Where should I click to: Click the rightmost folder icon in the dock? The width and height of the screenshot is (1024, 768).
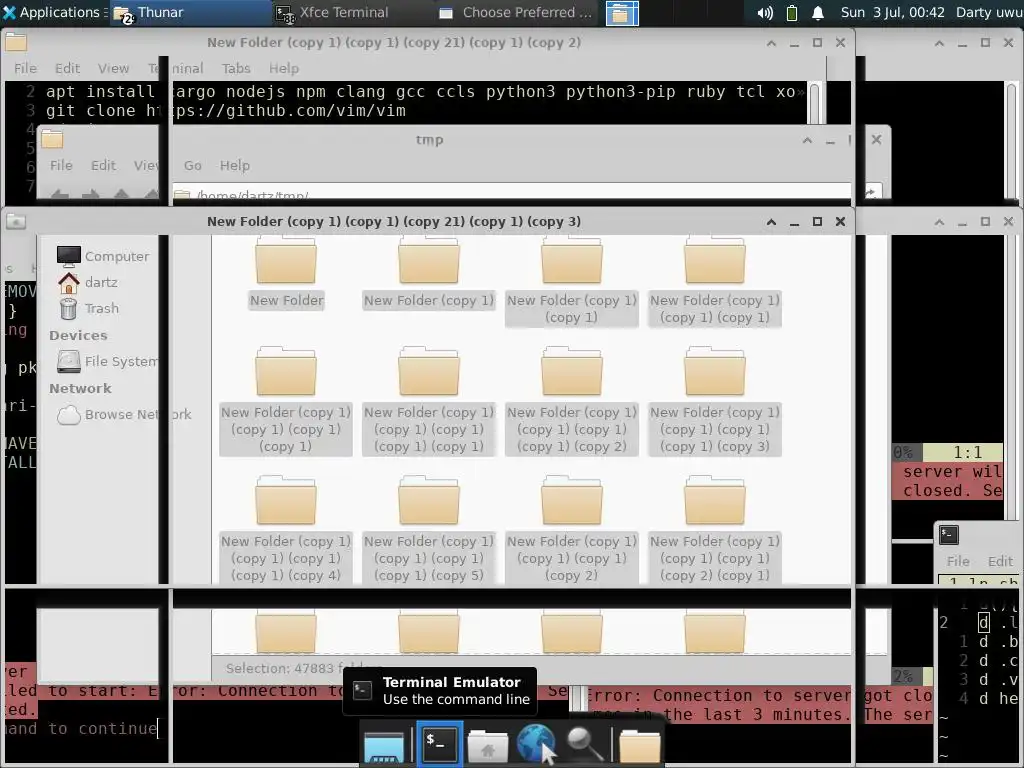click(640, 746)
